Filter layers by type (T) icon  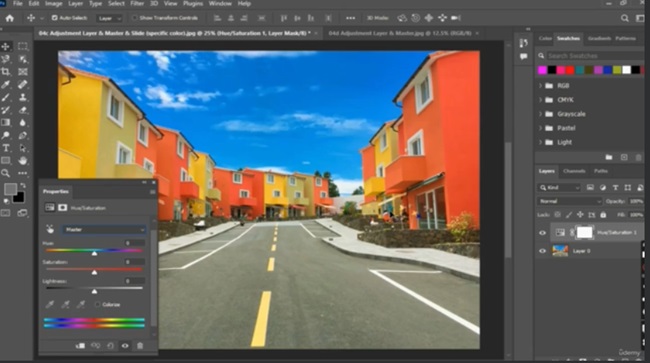[615, 188]
